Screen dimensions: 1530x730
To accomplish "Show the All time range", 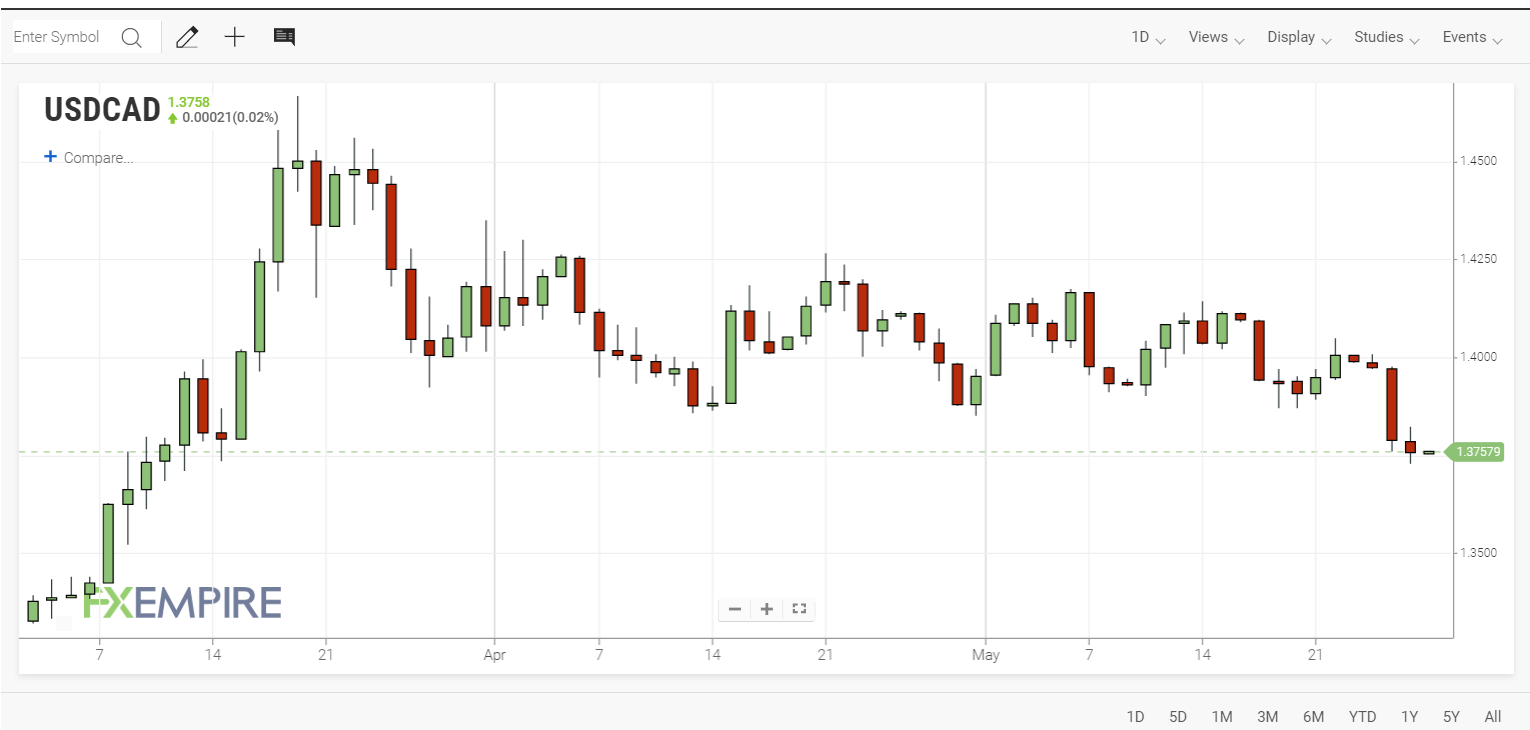I will pyautogui.click(x=1493, y=717).
